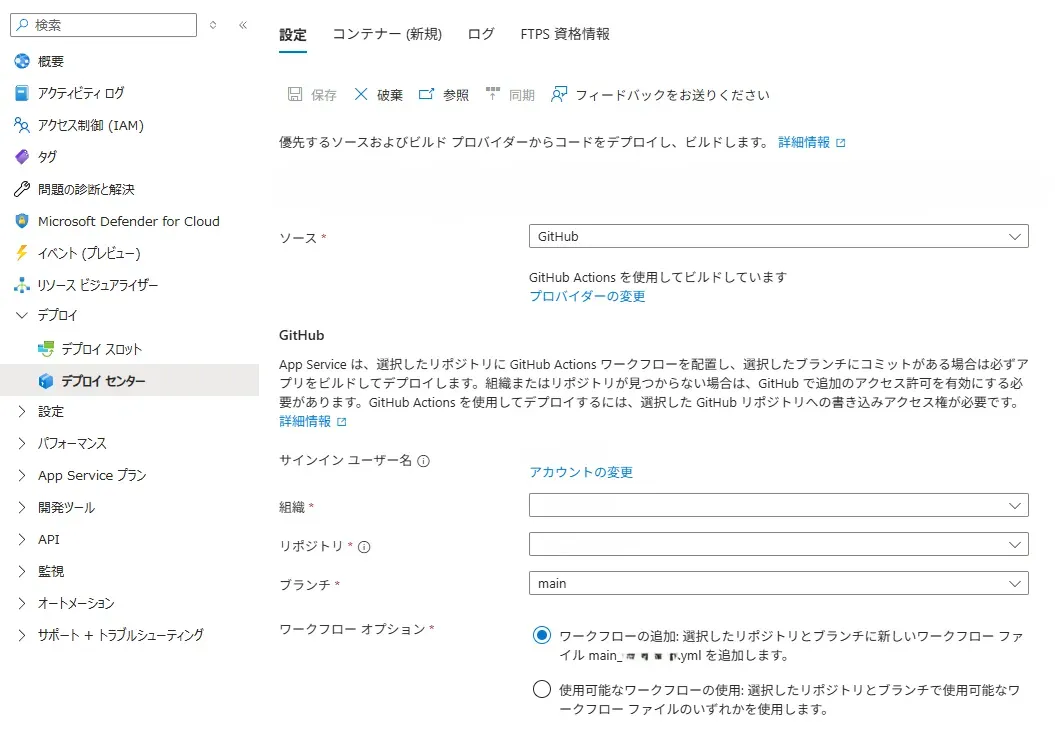Click the 破棄 button label

[390, 95]
